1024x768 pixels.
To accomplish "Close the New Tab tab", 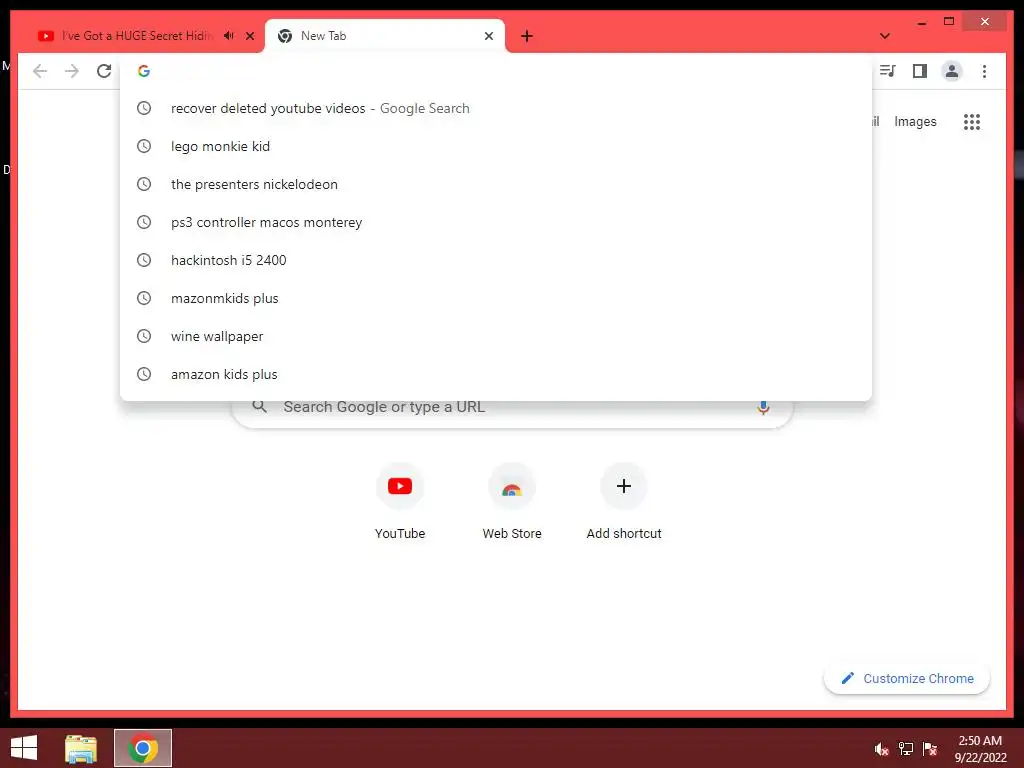I will tap(488, 36).
